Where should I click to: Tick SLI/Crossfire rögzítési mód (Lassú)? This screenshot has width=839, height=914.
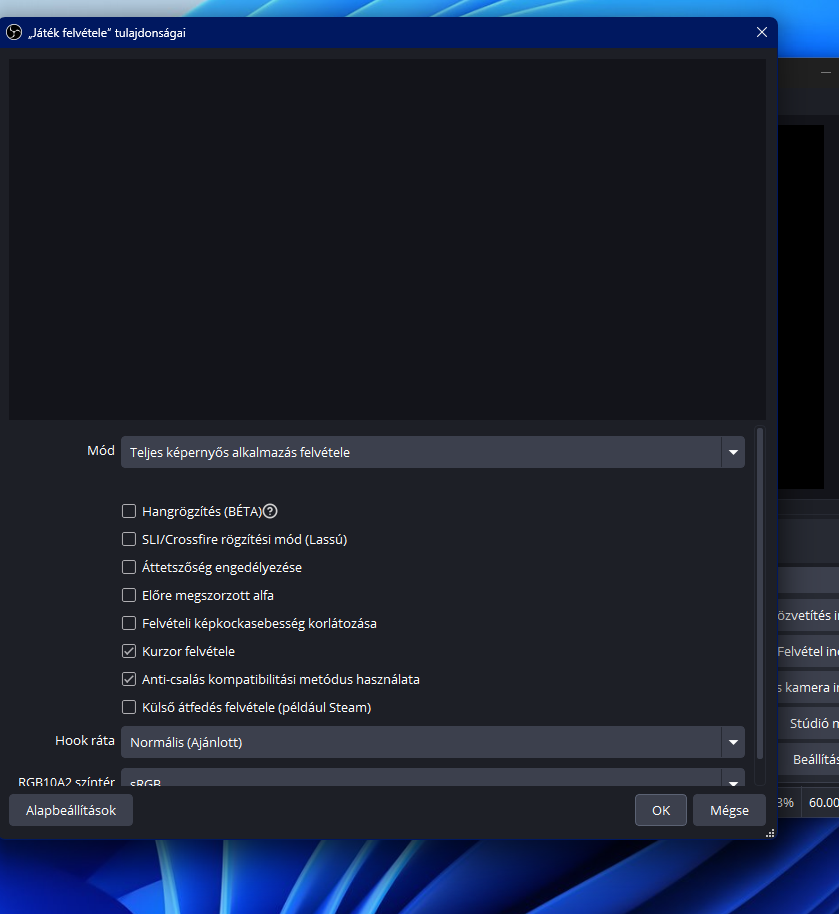point(129,539)
